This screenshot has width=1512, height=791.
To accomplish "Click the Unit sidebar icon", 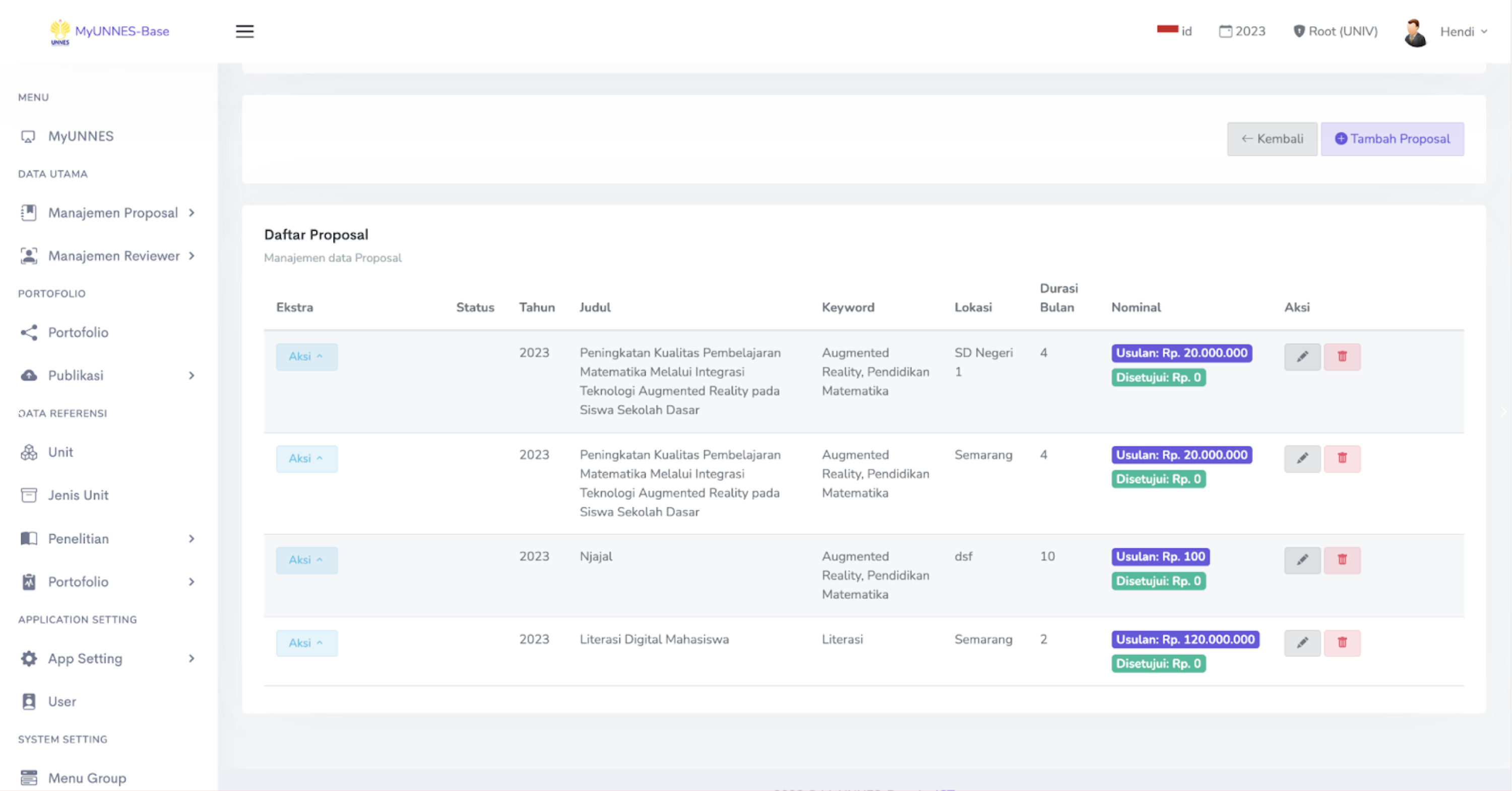I will (29, 452).
